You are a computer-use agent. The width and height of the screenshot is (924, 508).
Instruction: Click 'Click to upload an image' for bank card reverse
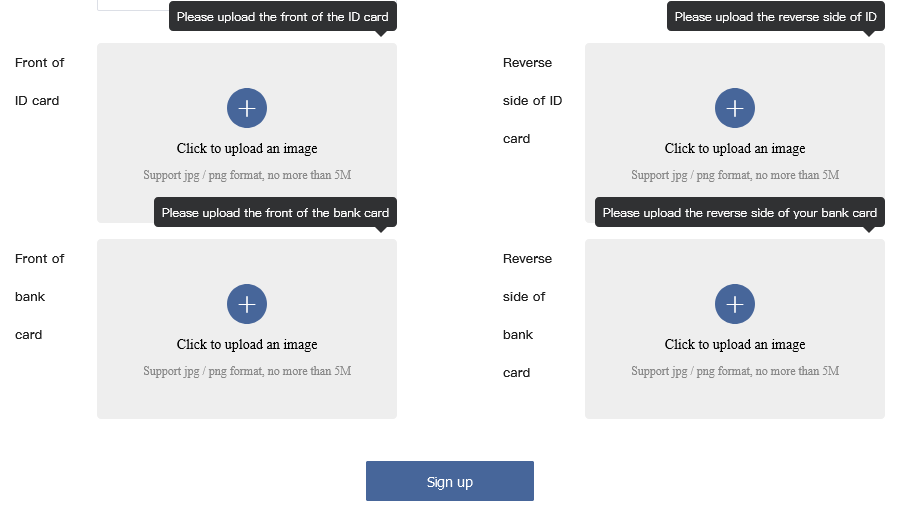tap(735, 345)
